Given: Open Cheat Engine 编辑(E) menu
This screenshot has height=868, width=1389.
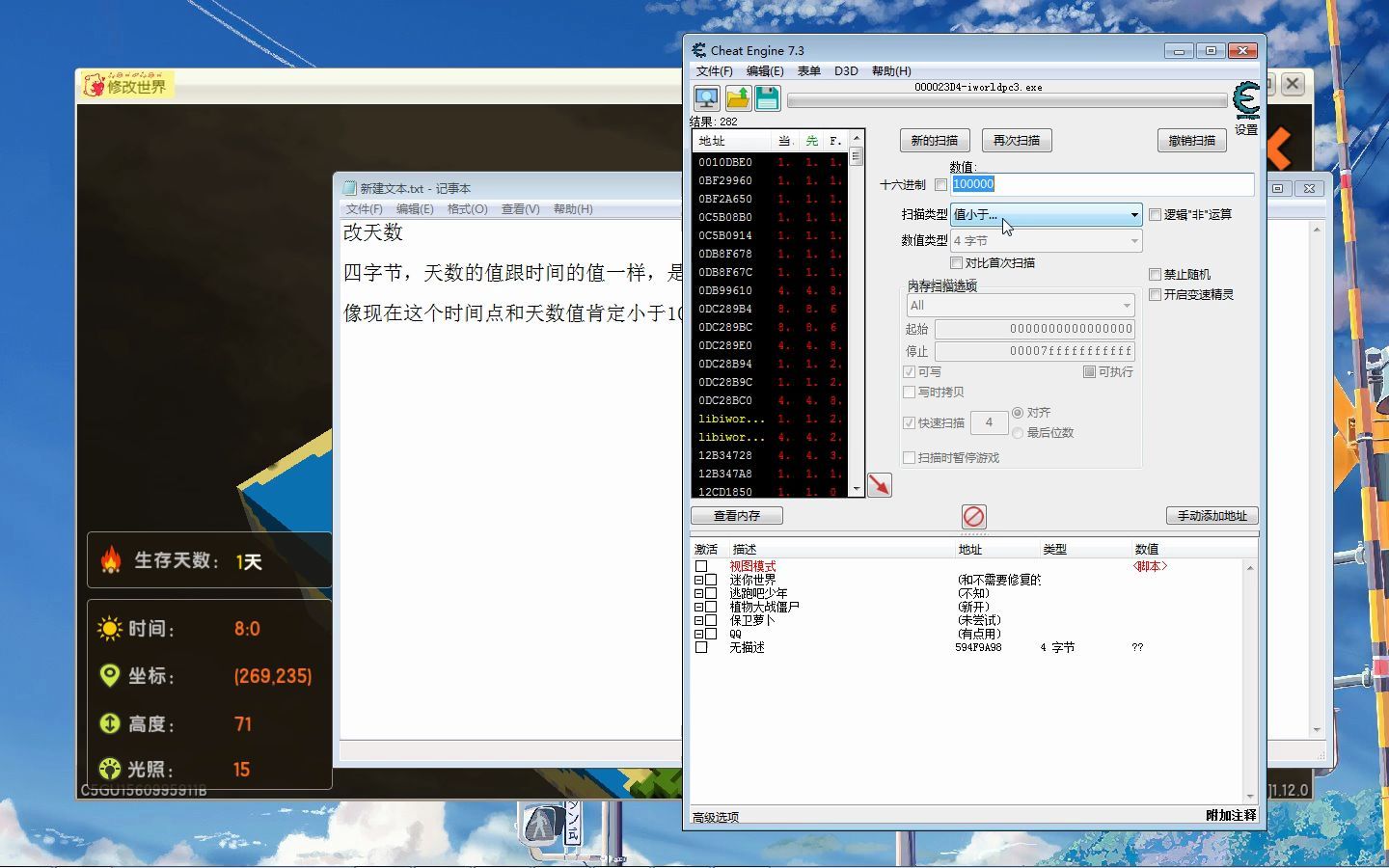Looking at the screenshot, I should pos(765,71).
